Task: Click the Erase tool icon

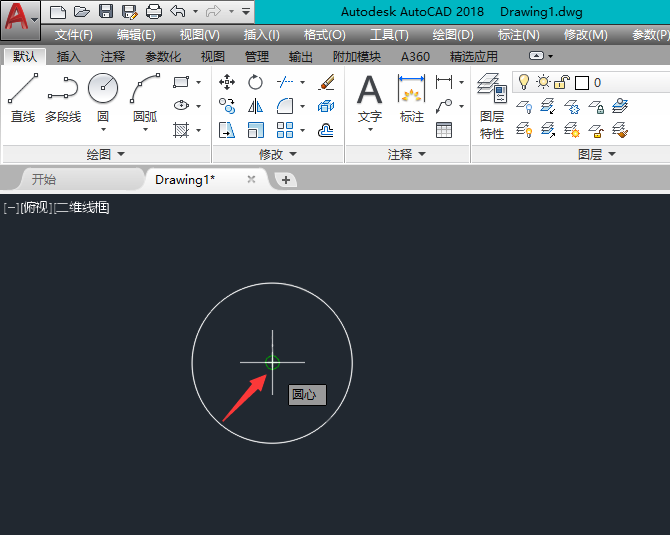Action: (326, 82)
